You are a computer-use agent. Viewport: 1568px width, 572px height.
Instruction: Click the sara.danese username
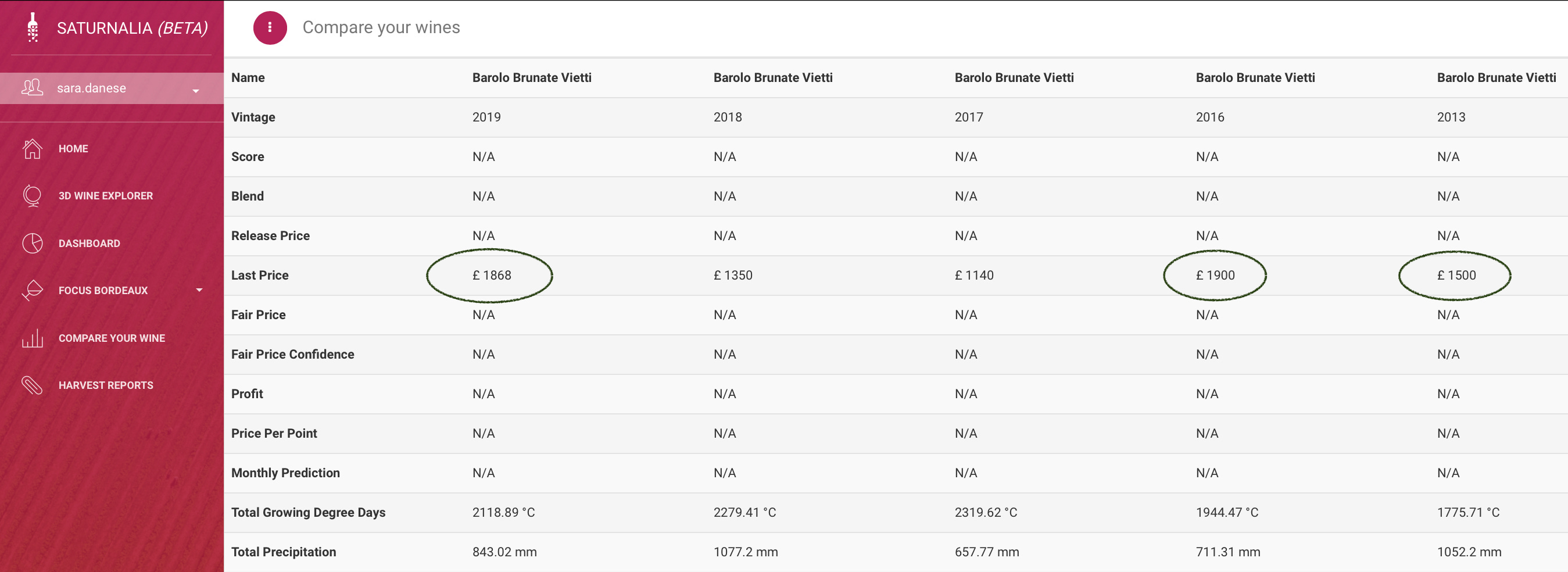(x=91, y=88)
